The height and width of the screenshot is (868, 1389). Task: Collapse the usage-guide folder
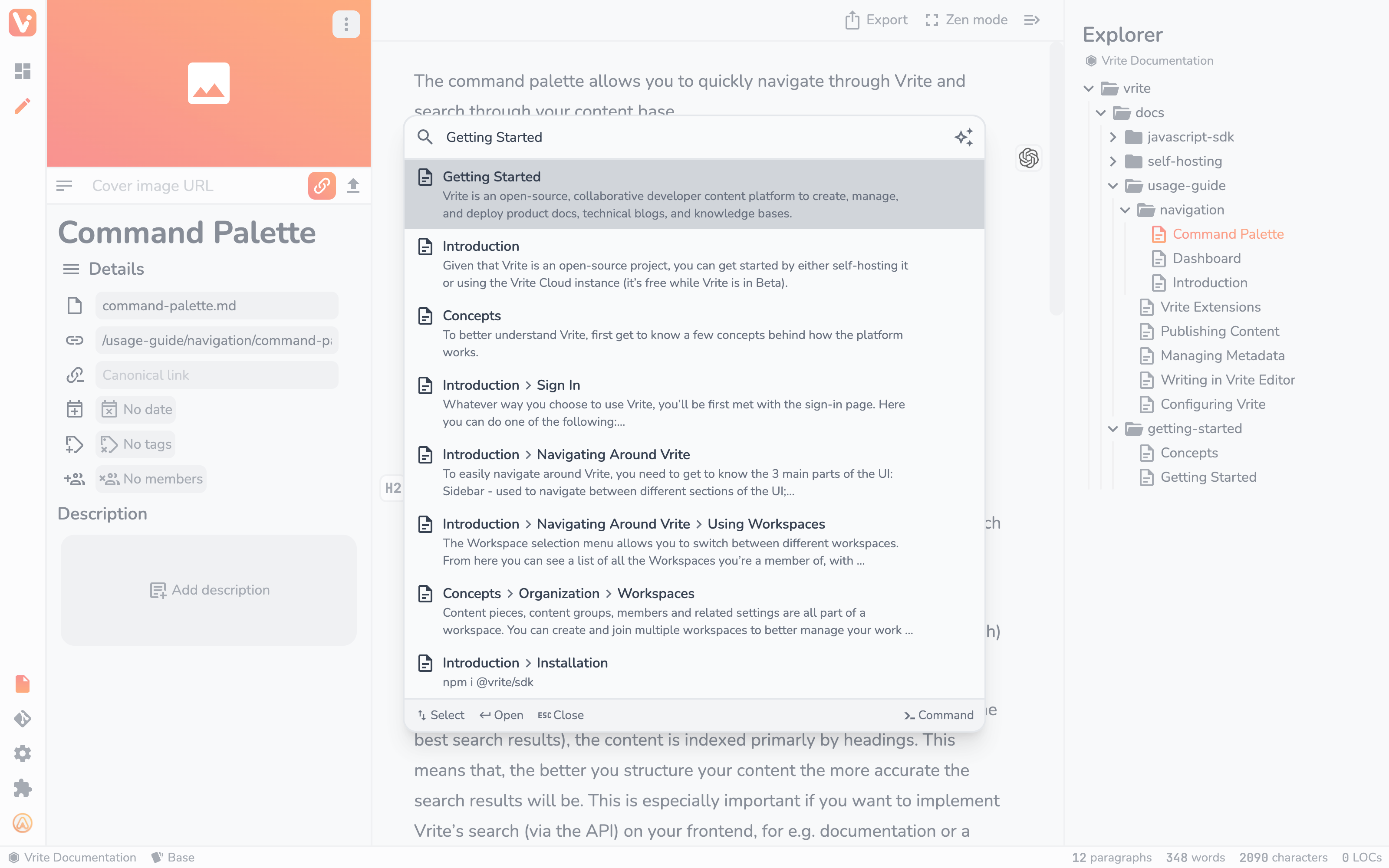click(1113, 186)
